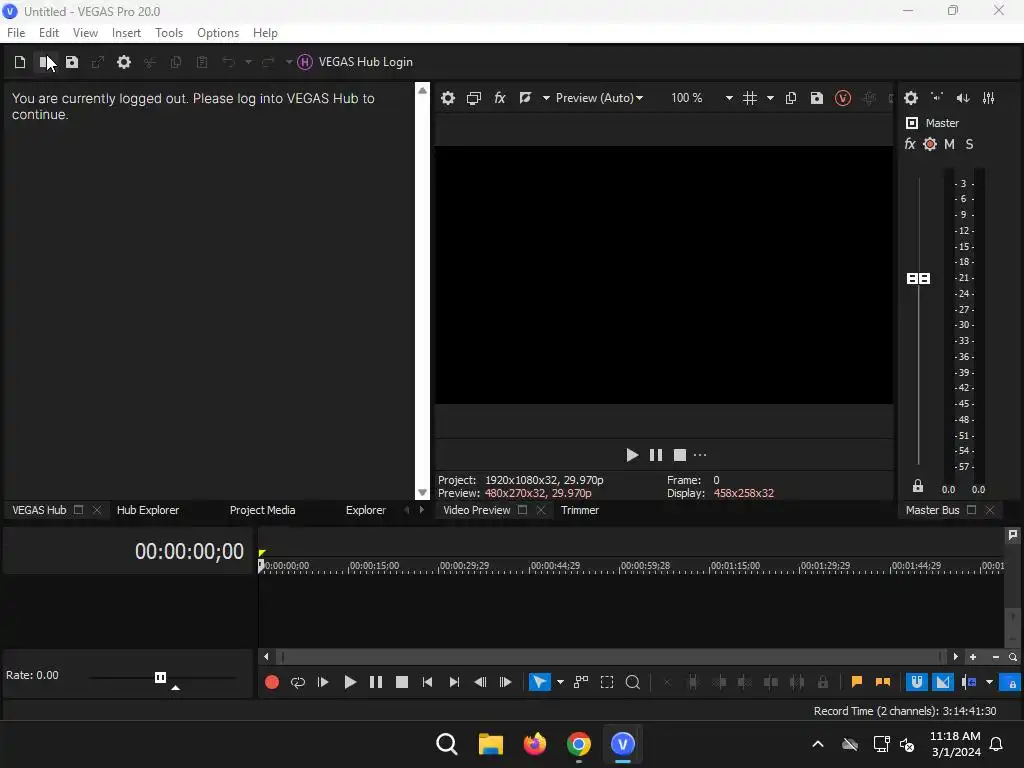Switch to VEGAS Hub tab
This screenshot has width=1024, height=768.
(x=39, y=510)
